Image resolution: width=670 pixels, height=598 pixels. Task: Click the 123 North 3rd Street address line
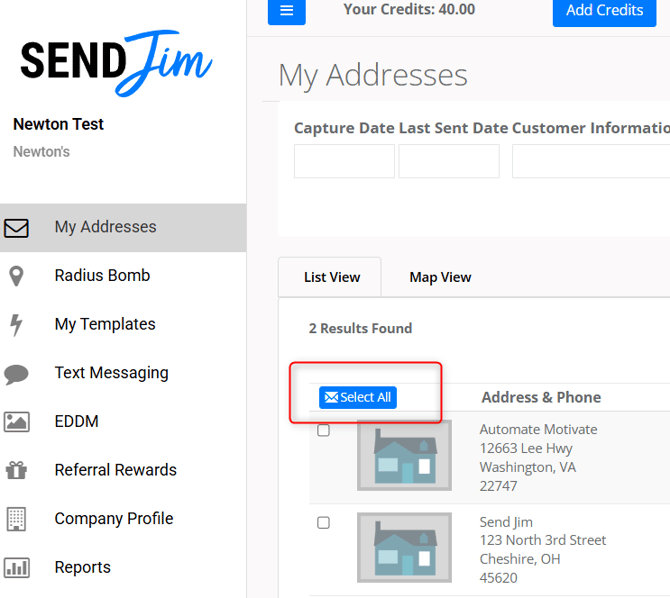(x=543, y=540)
